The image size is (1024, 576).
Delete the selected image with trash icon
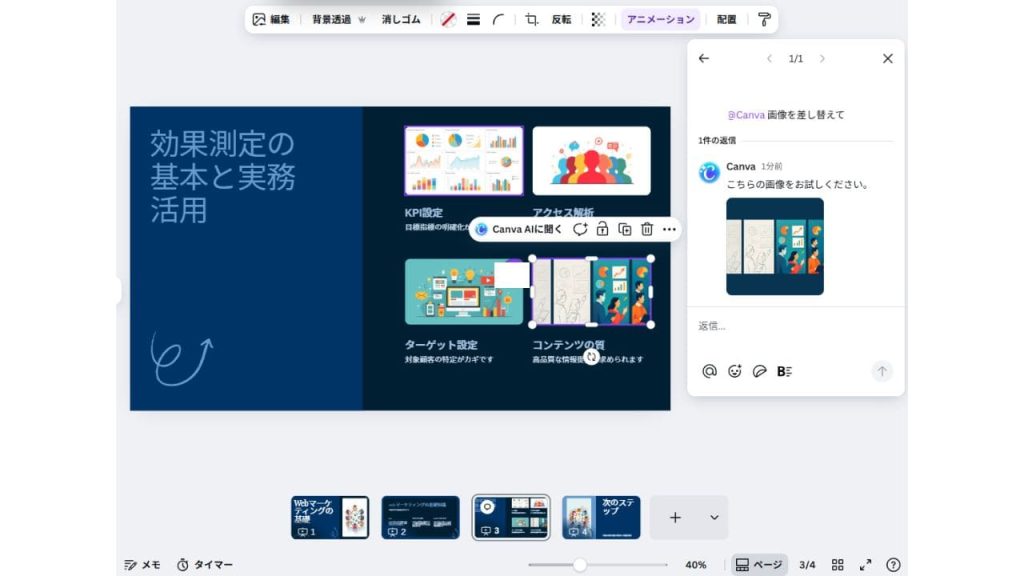[x=647, y=229]
